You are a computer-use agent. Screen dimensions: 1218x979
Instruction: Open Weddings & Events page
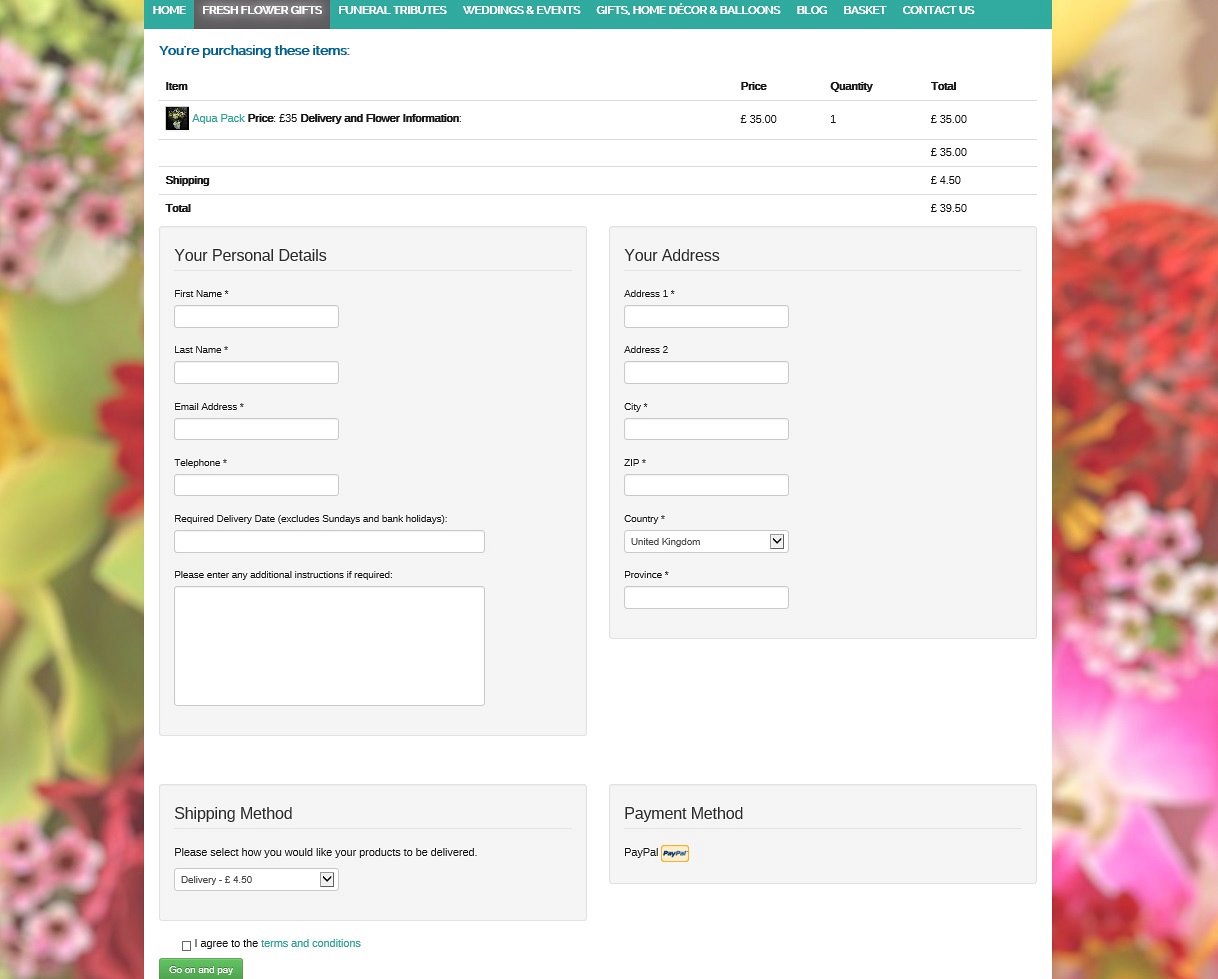(521, 10)
